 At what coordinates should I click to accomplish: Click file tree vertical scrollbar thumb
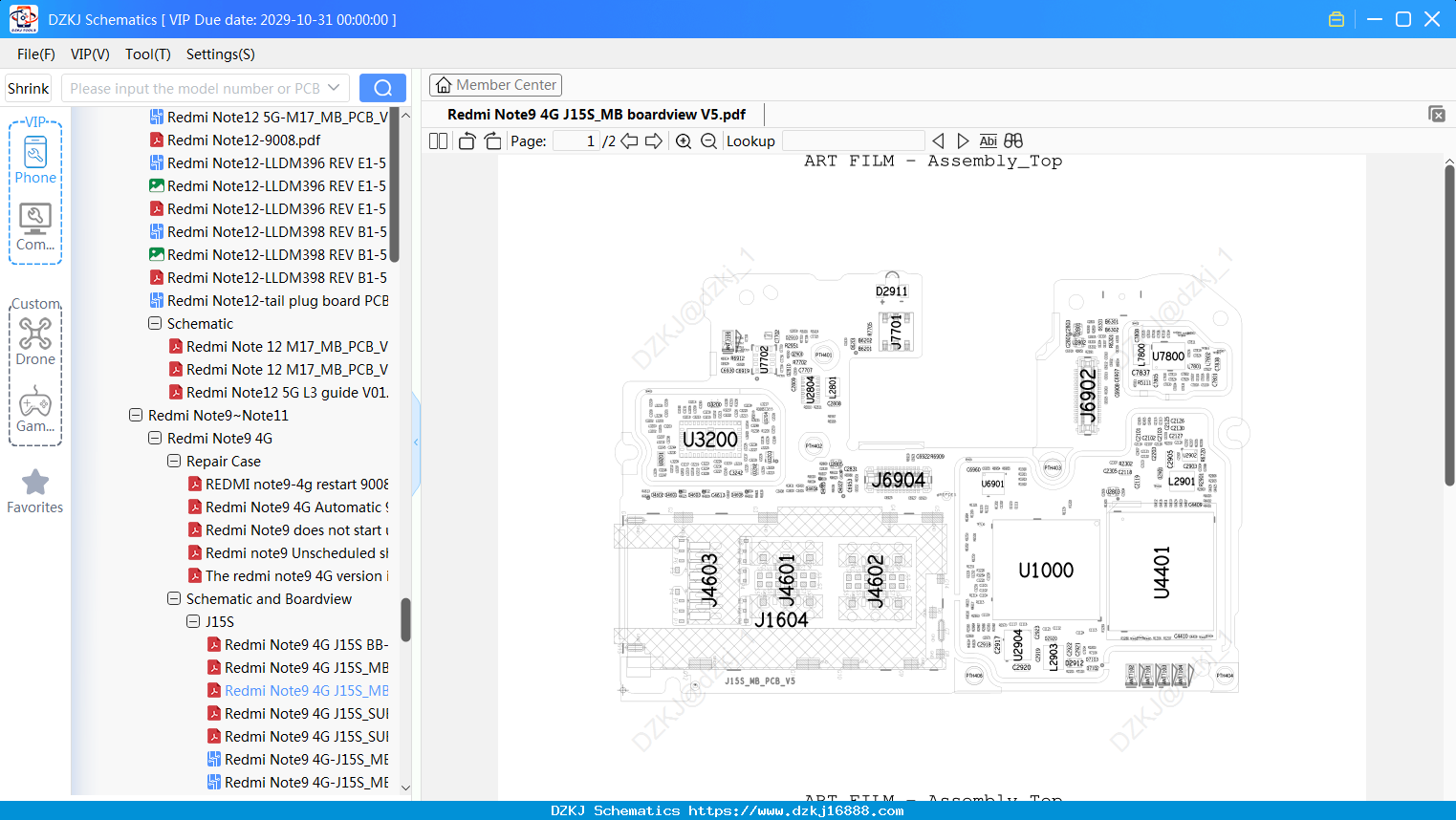point(405,619)
